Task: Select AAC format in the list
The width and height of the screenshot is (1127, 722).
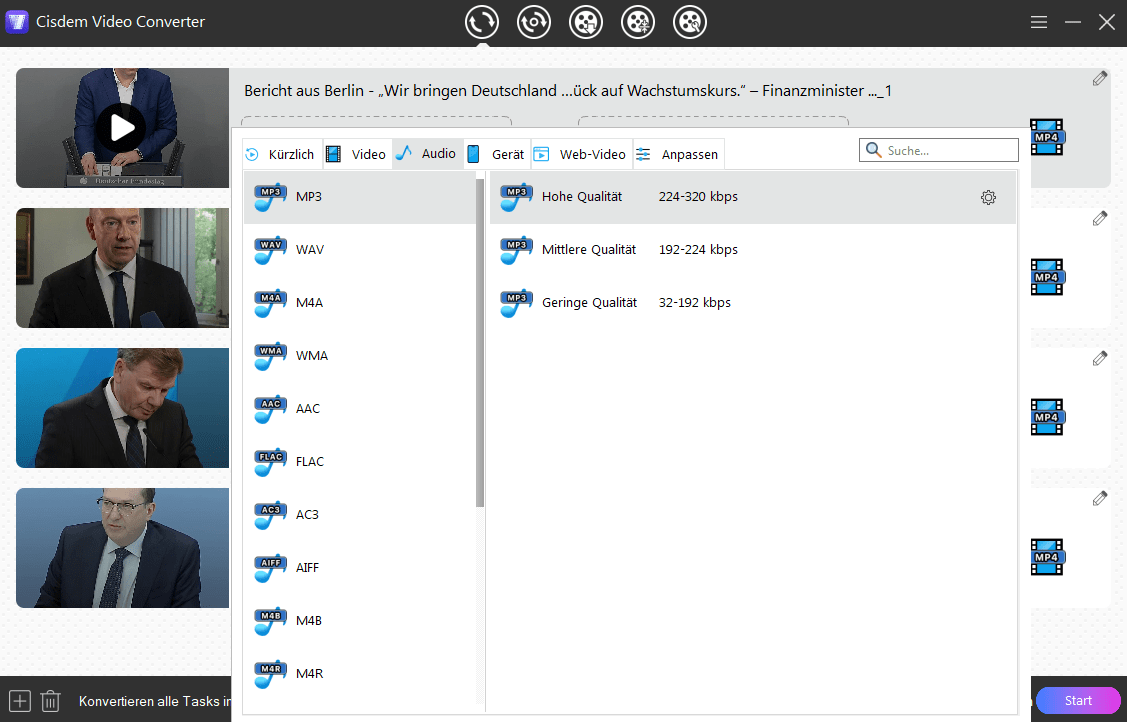Action: pyautogui.click(x=359, y=409)
